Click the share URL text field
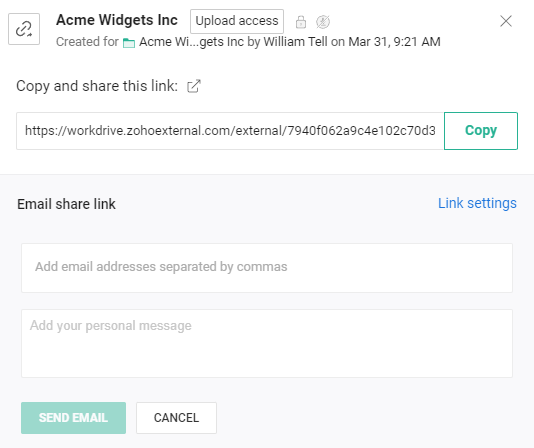The image size is (534, 448). 230,131
